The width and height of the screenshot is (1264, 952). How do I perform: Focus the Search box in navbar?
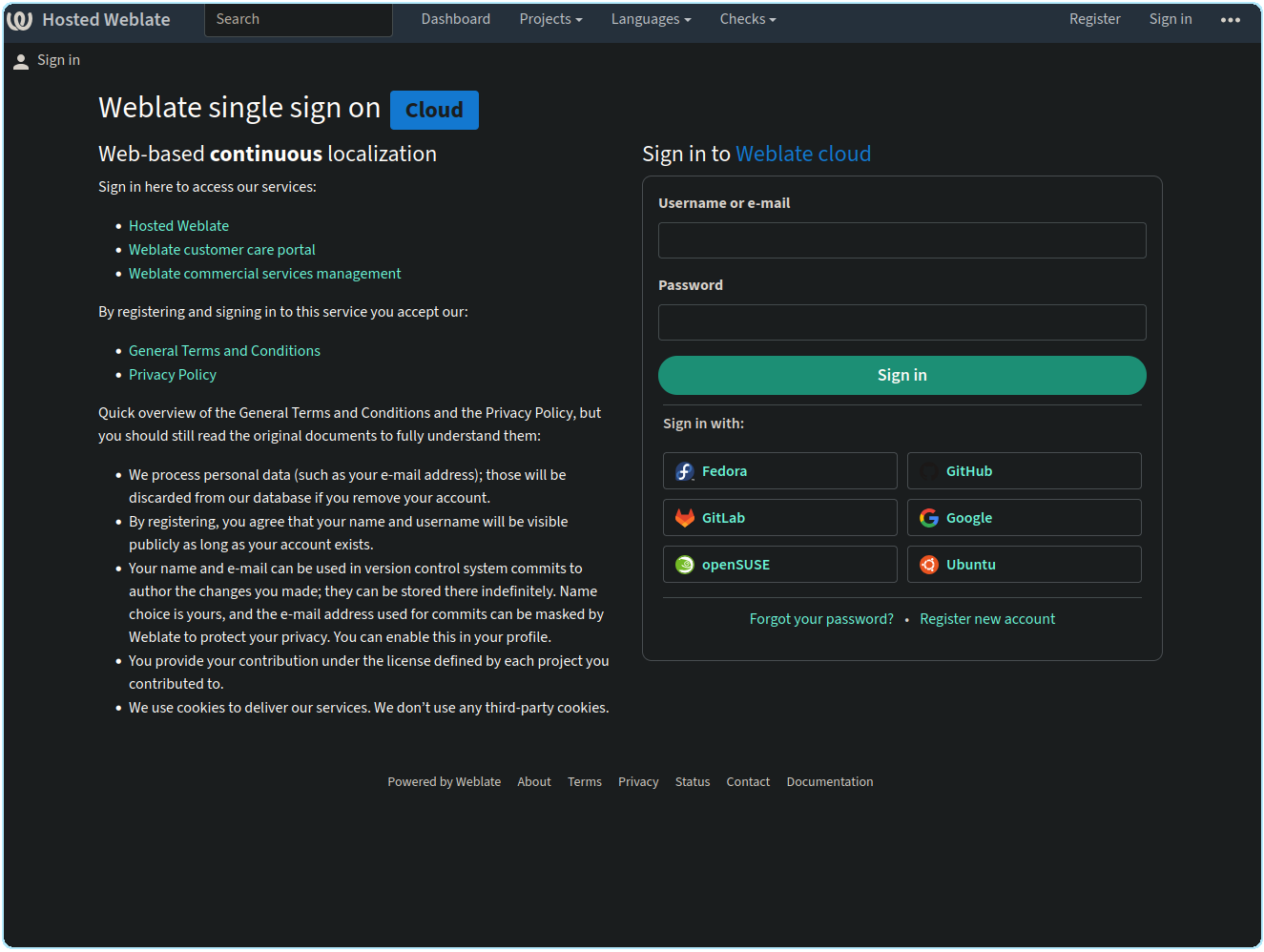pos(299,20)
